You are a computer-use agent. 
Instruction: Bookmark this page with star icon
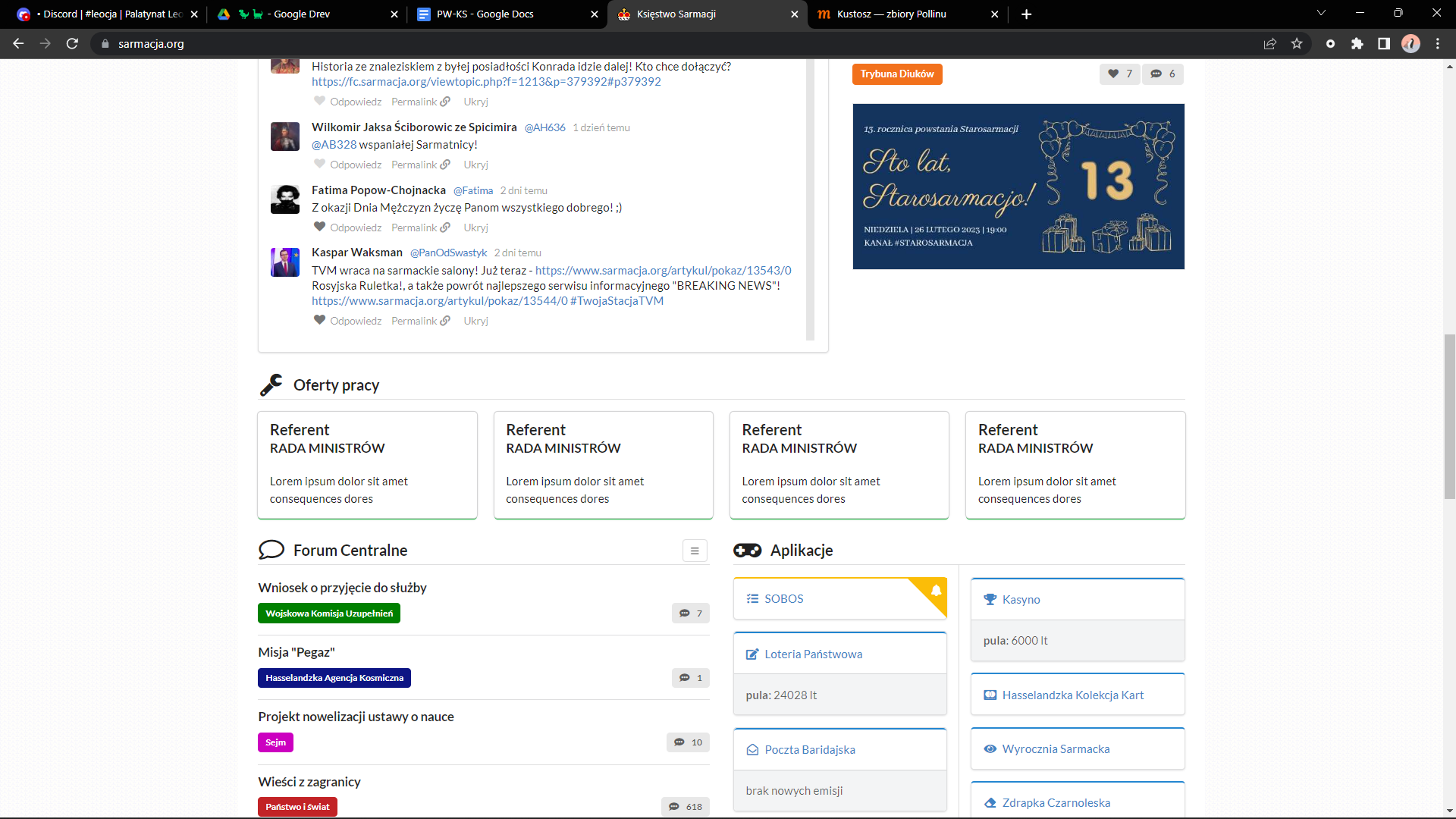click(1297, 44)
